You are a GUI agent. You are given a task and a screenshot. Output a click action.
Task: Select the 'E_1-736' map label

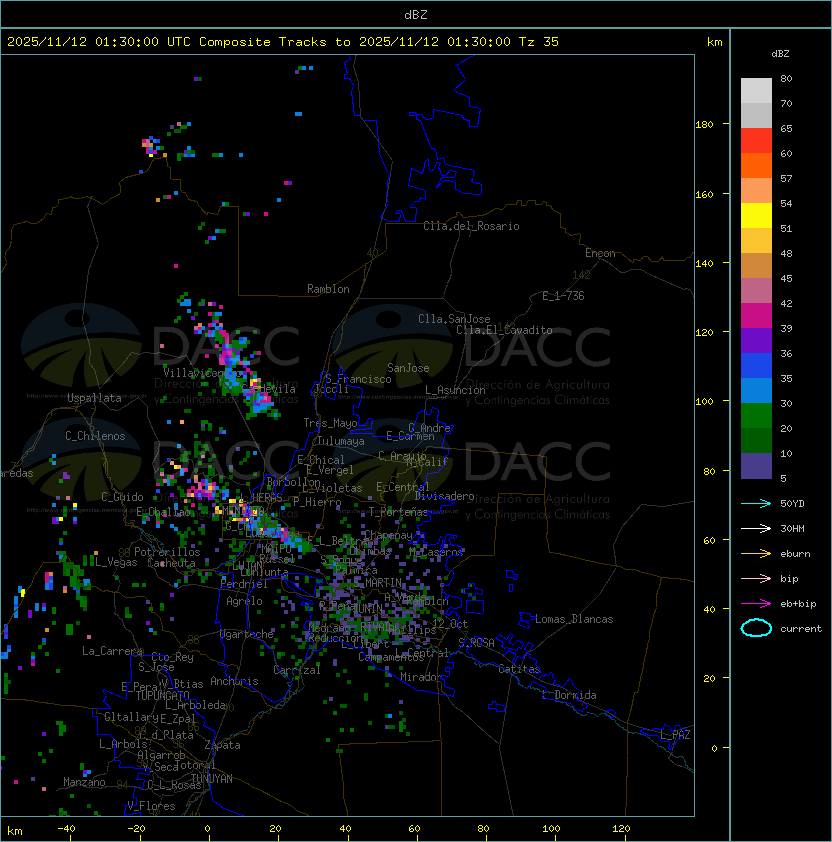563,296
